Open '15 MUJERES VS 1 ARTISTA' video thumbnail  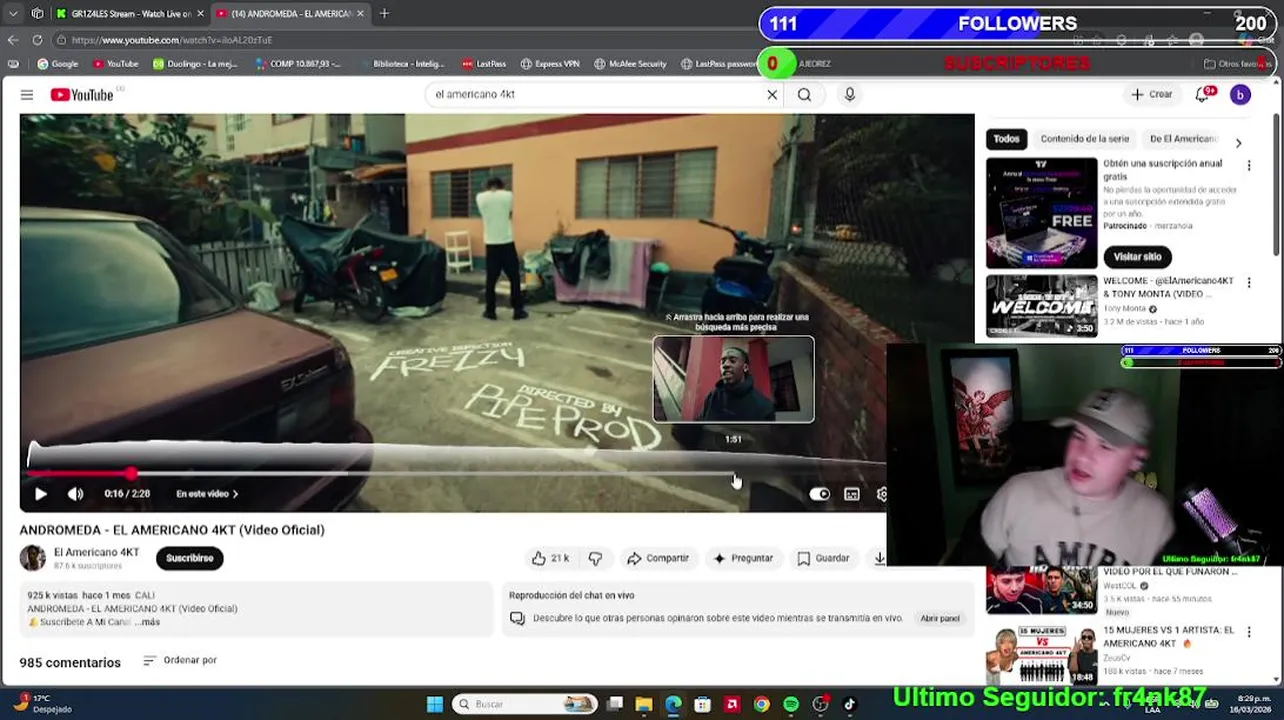click(x=1041, y=655)
